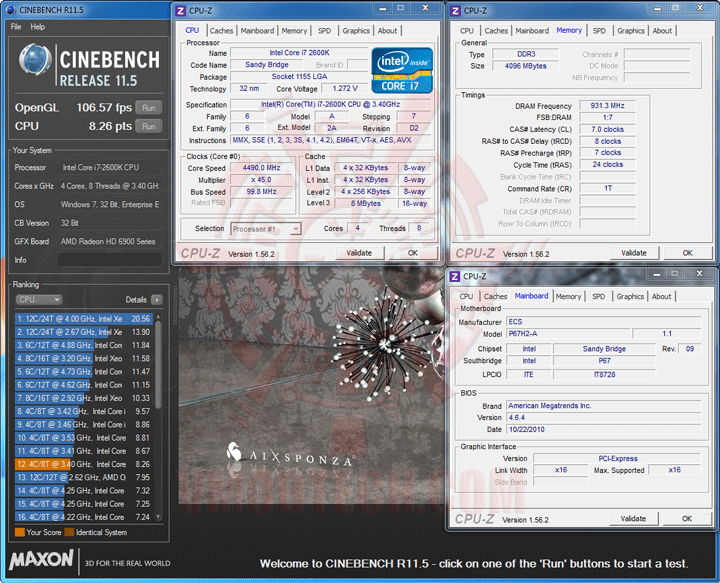Click OK in the Memory tab window
The image size is (720, 583).
[687, 253]
